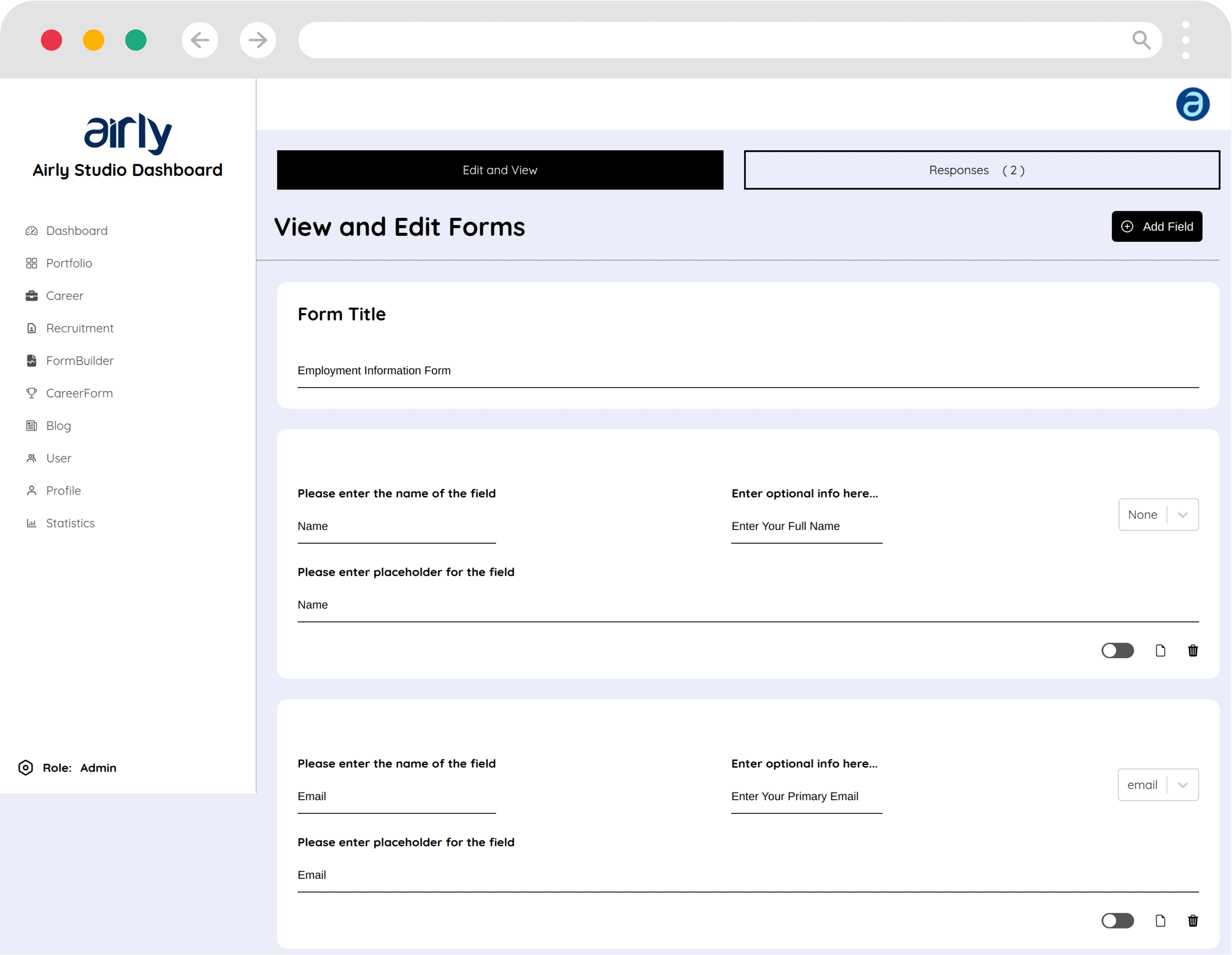Image resolution: width=1232 pixels, height=955 pixels.
Task: Open the None type dropdown
Action: point(1158,514)
